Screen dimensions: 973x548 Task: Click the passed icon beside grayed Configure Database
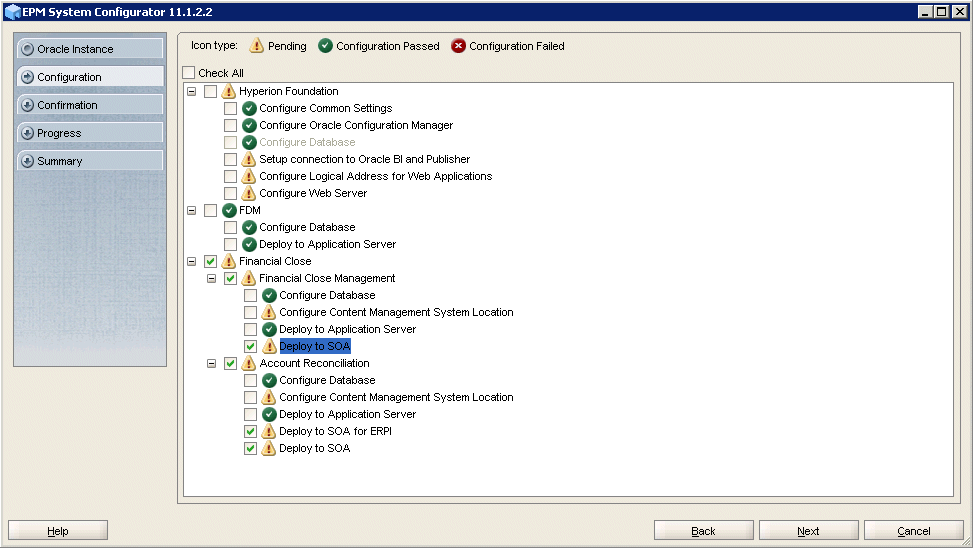coord(249,142)
